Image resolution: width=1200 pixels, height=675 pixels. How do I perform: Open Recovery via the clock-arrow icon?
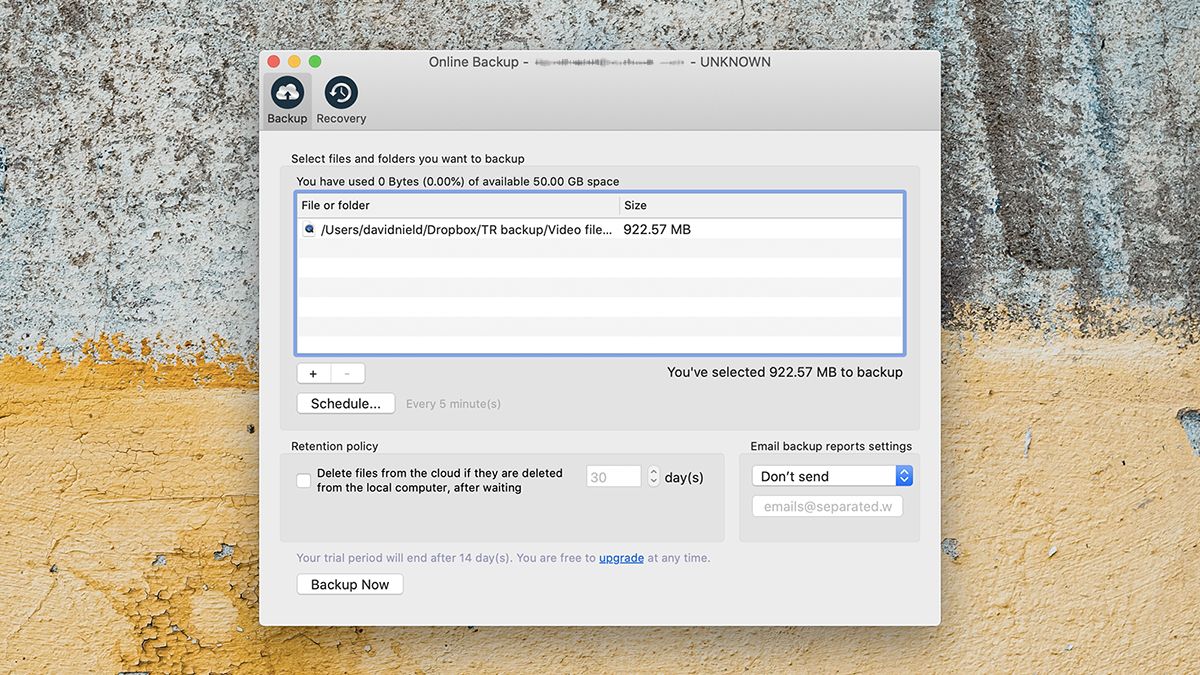[339, 91]
